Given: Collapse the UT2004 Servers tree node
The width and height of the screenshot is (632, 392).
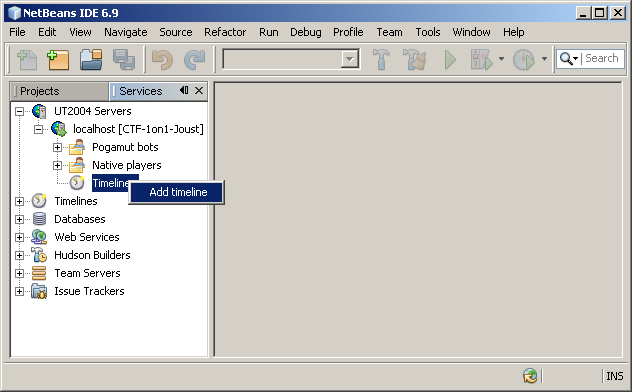Looking at the screenshot, I should [x=19, y=111].
